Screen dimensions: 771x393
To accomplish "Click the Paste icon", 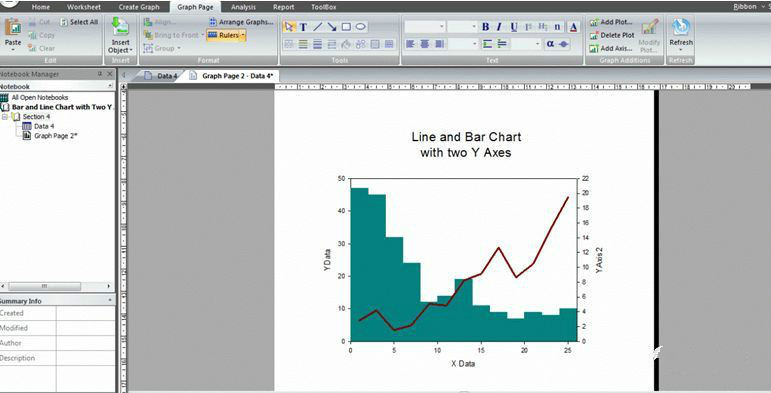I will coord(13,33).
